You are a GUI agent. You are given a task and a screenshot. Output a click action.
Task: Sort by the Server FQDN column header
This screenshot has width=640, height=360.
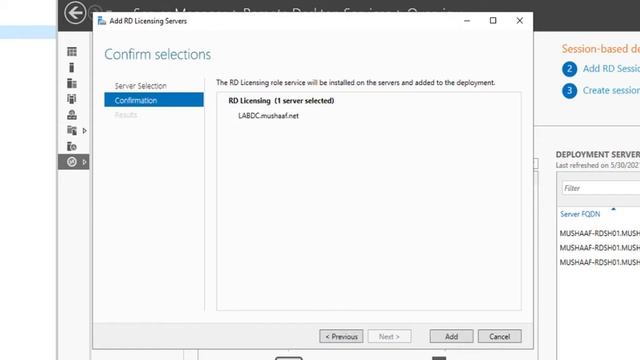580,214
